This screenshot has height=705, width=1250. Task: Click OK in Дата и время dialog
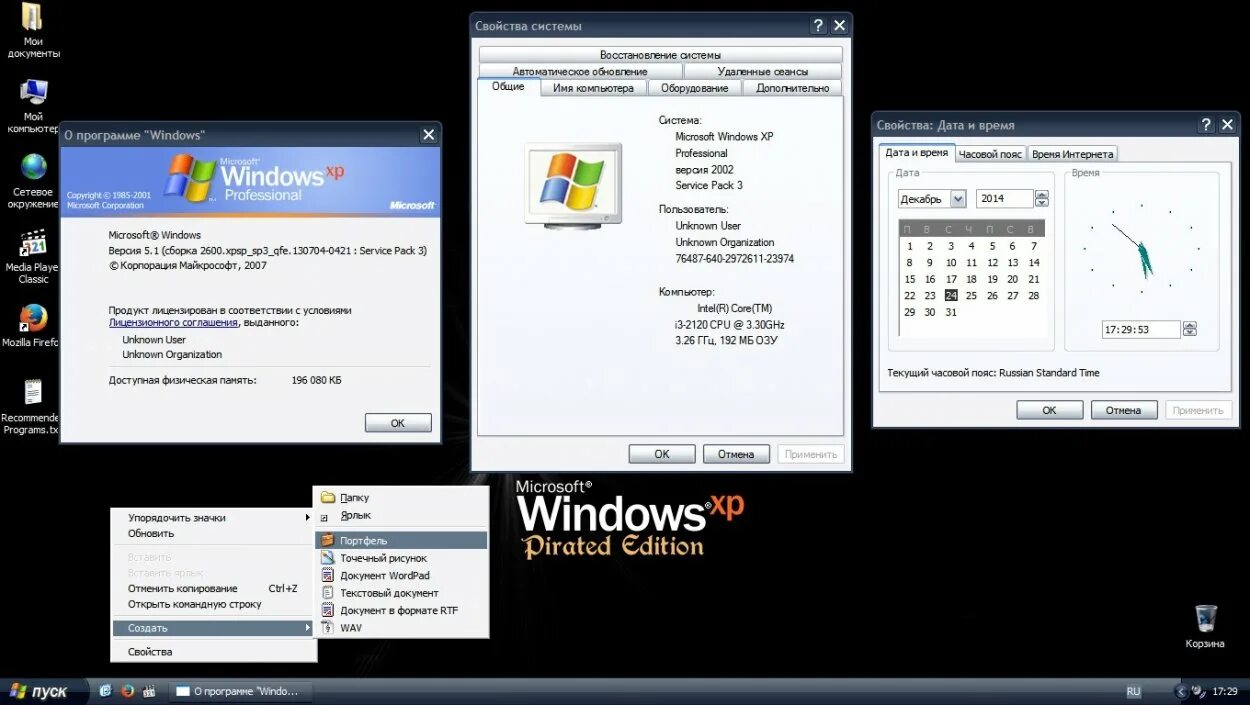tap(1050, 410)
